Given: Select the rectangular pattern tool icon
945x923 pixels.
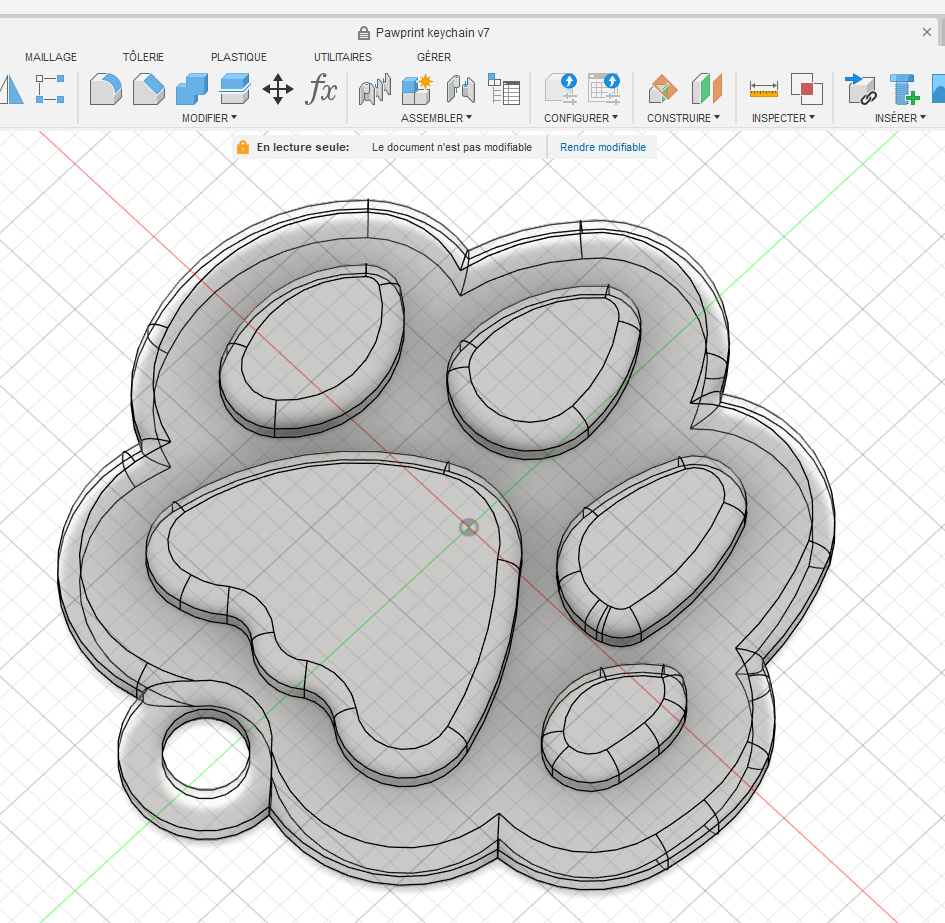Looking at the screenshot, I should [x=50, y=89].
